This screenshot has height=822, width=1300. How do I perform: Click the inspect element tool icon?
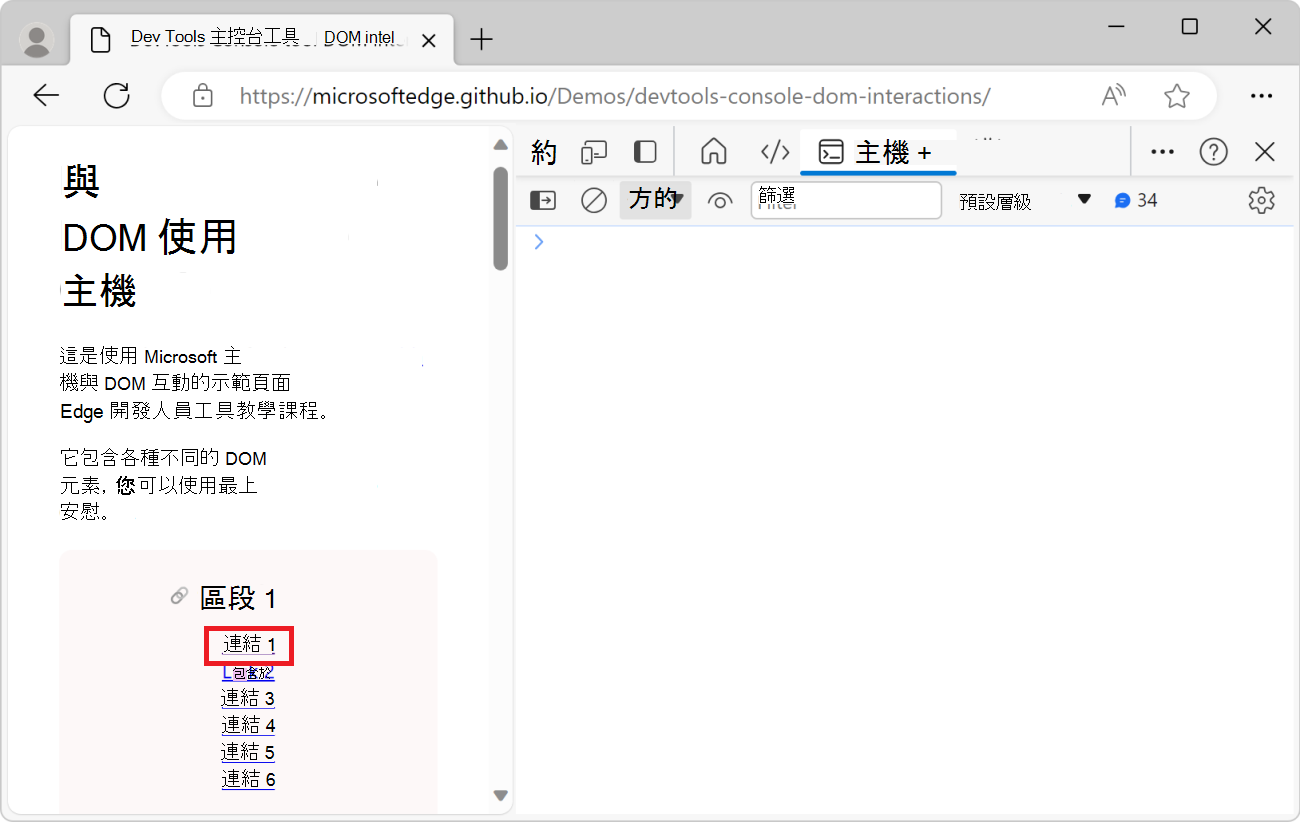tap(544, 152)
